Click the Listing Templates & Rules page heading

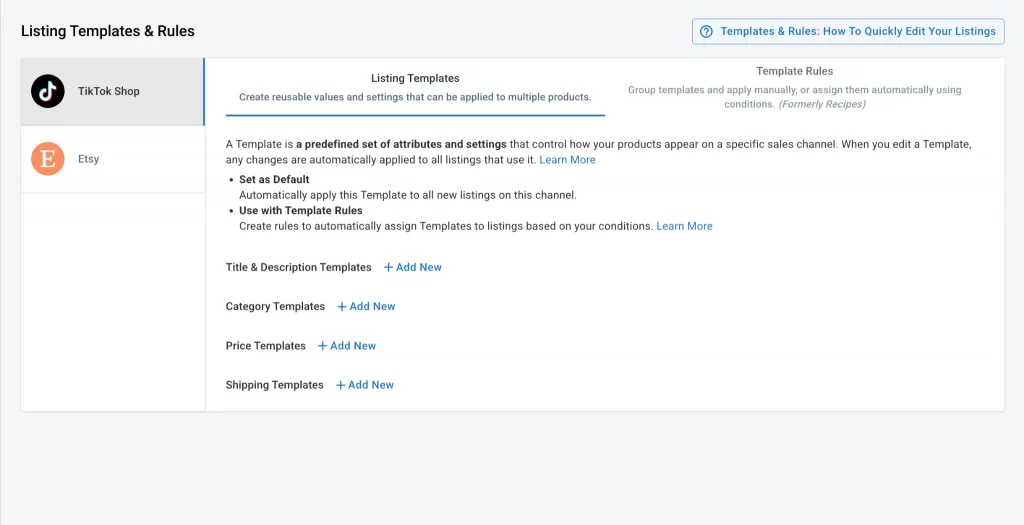point(108,31)
